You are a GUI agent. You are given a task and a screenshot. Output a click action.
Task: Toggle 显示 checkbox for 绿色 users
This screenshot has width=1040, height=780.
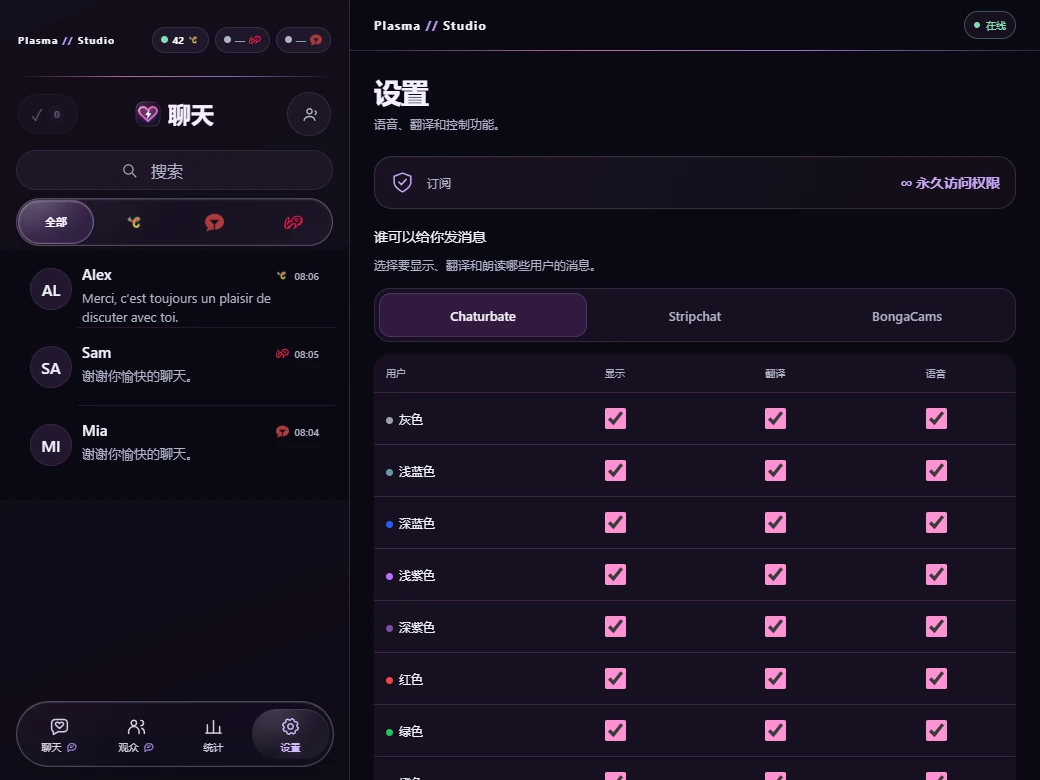click(x=616, y=730)
